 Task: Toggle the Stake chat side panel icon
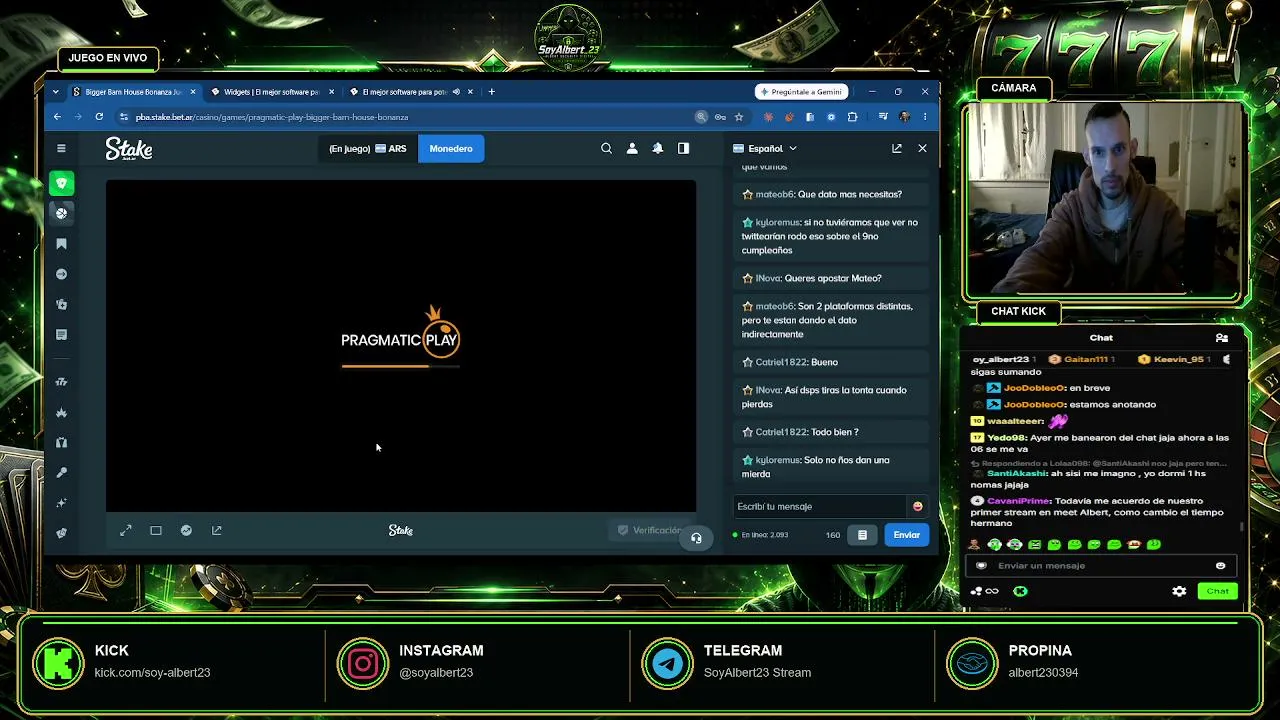point(683,149)
